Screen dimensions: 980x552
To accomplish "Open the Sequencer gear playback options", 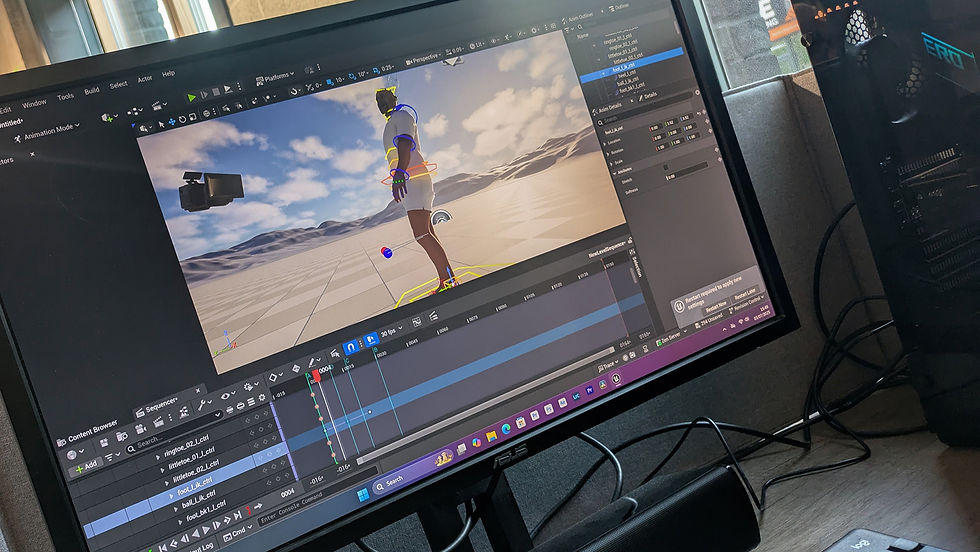I will (249, 386).
